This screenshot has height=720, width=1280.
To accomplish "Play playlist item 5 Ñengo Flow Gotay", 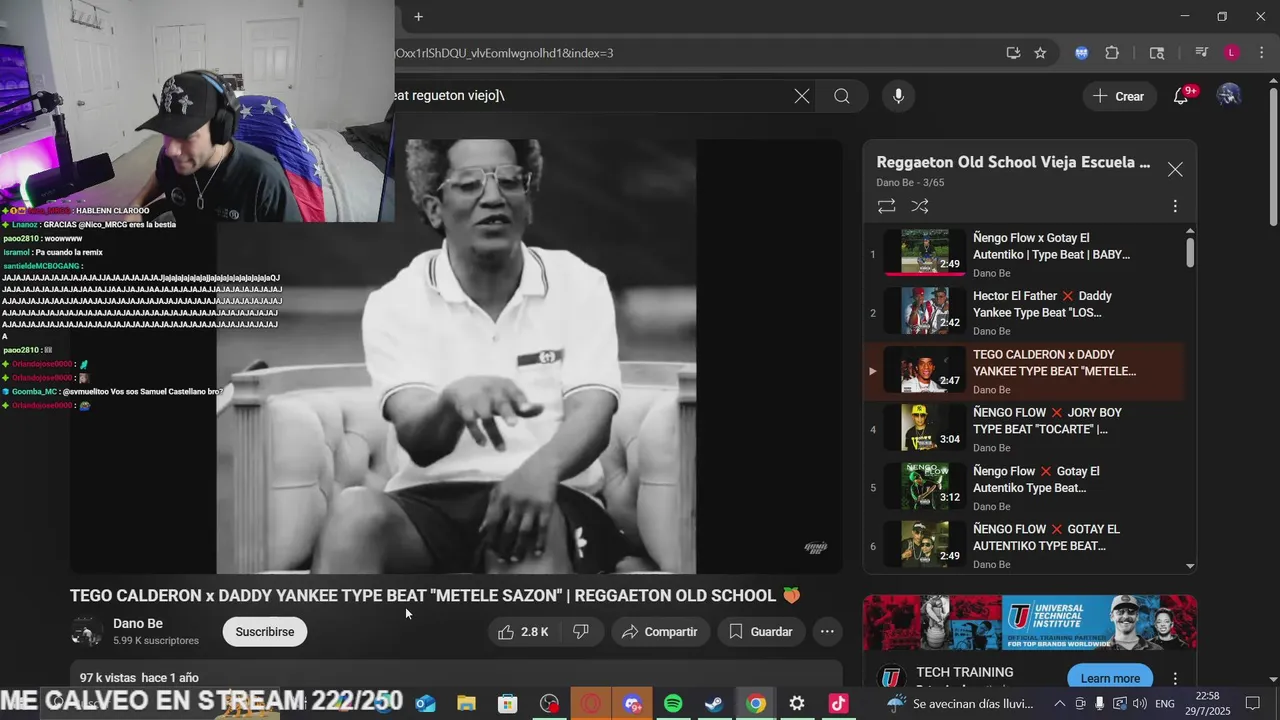I will point(1025,487).
